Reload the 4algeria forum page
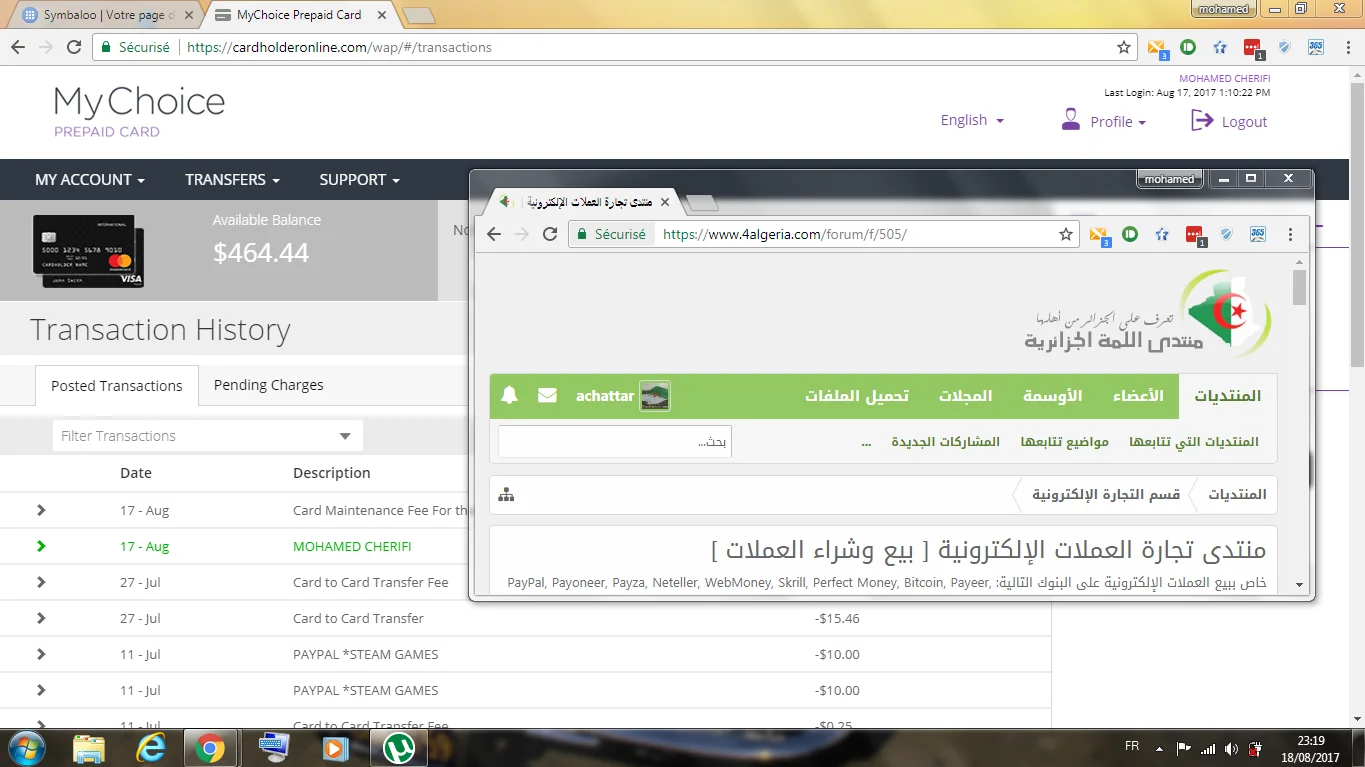1365x767 pixels. (x=549, y=234)
